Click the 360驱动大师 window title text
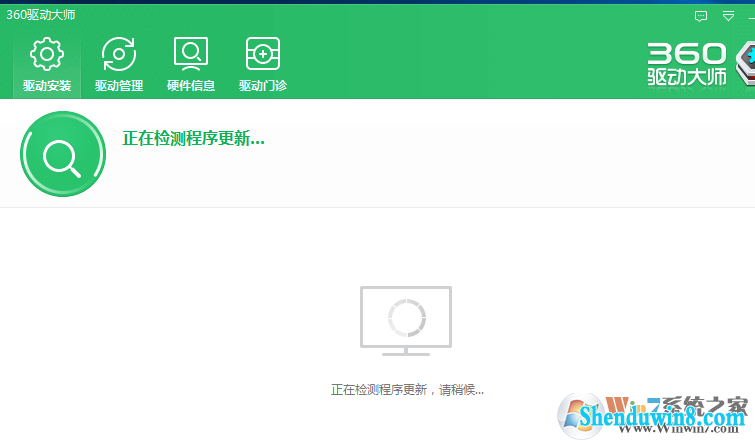The width and height of the screenshot is (755, 442). pyautogui.click(x=41, y=15)
